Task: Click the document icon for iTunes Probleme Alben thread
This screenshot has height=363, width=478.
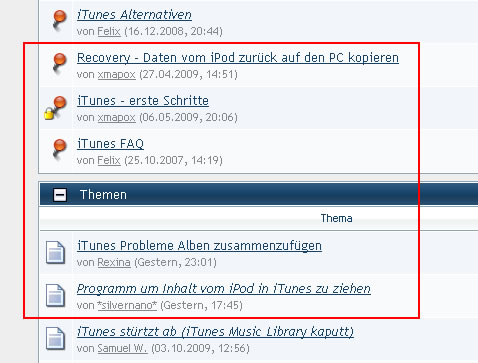Action: pos(55,252)
